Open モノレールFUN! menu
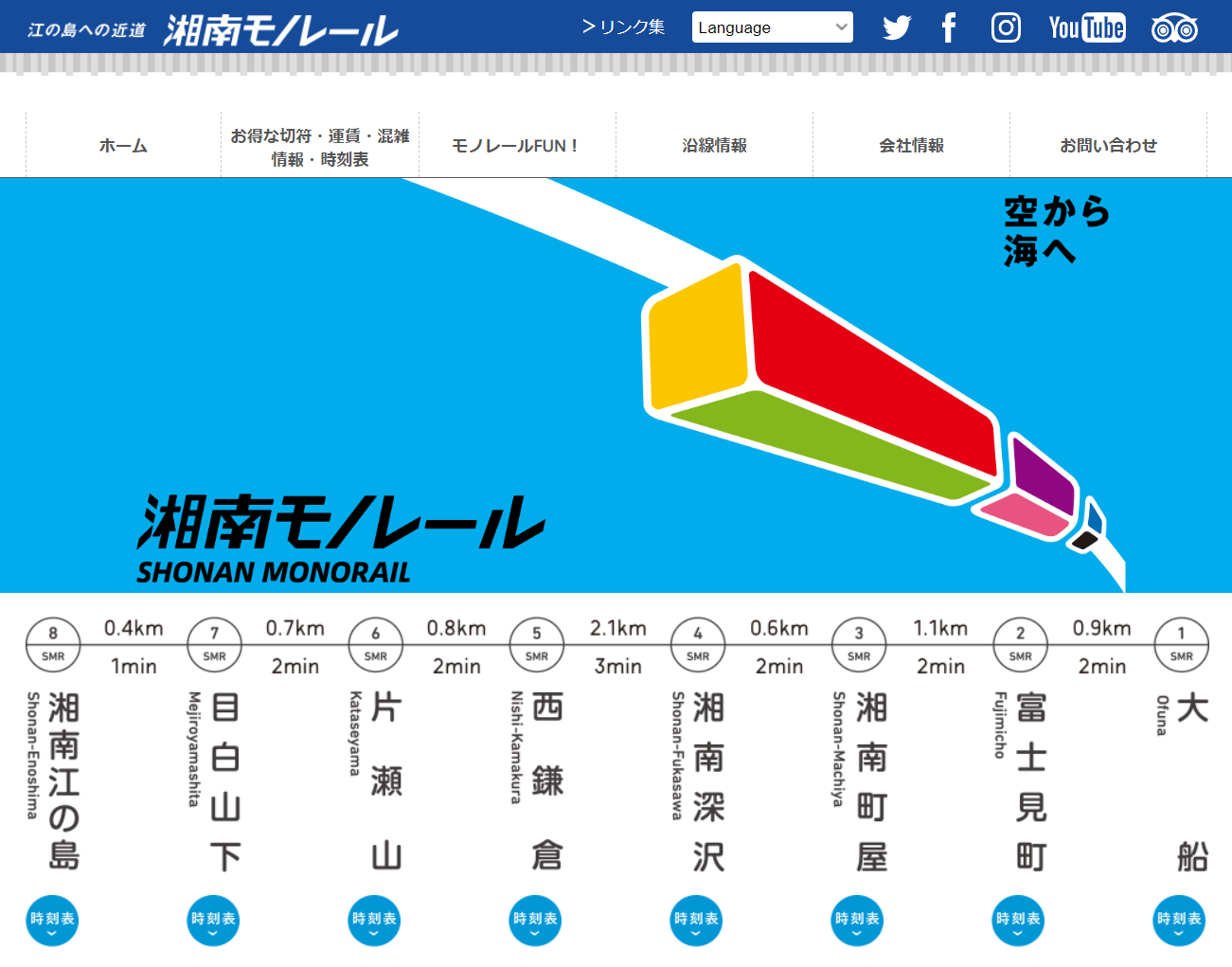The image size is (1232, 967). (x=517, y=145)
